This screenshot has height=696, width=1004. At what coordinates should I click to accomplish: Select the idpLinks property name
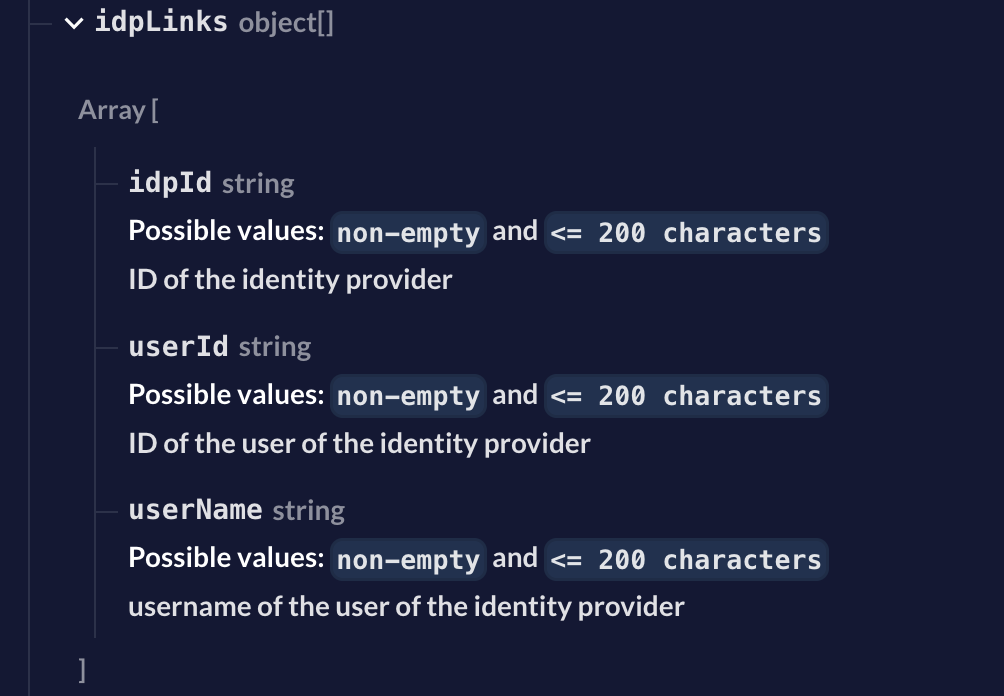(161, 22)
